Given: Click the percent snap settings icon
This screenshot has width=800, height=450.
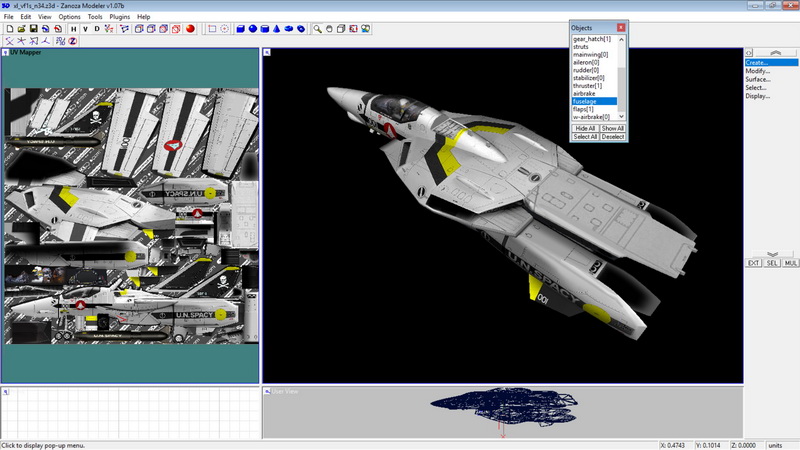Looking at the screenshot, I should 61,41.
